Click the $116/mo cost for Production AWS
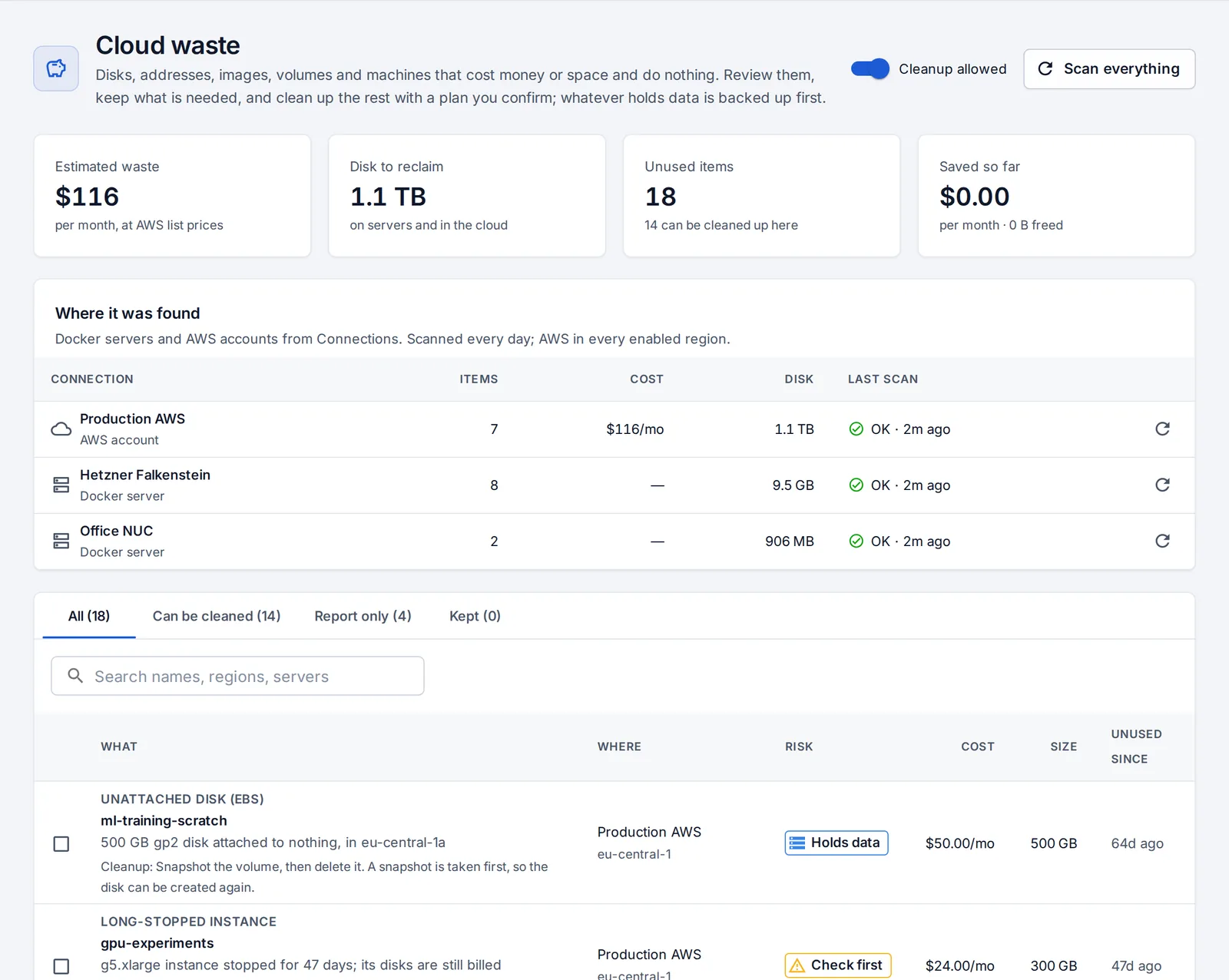 (x=635, y=429)
